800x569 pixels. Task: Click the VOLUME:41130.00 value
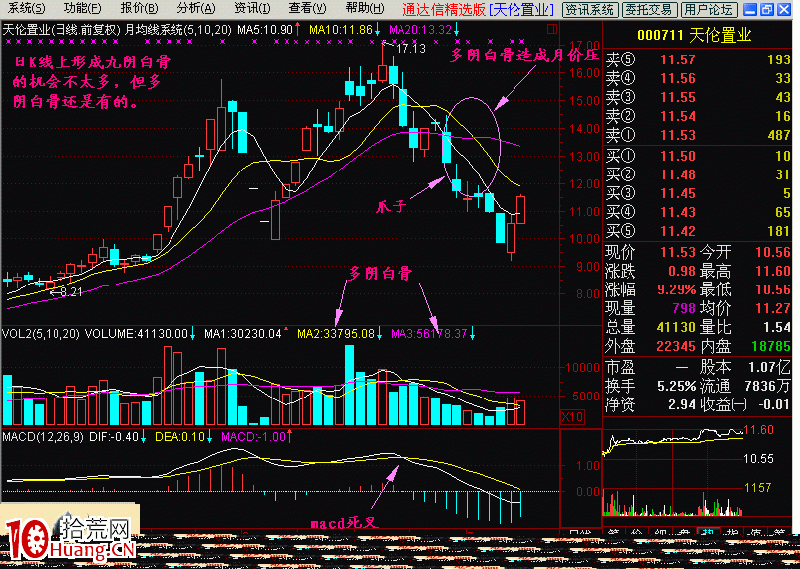click(x=136, y=334)
